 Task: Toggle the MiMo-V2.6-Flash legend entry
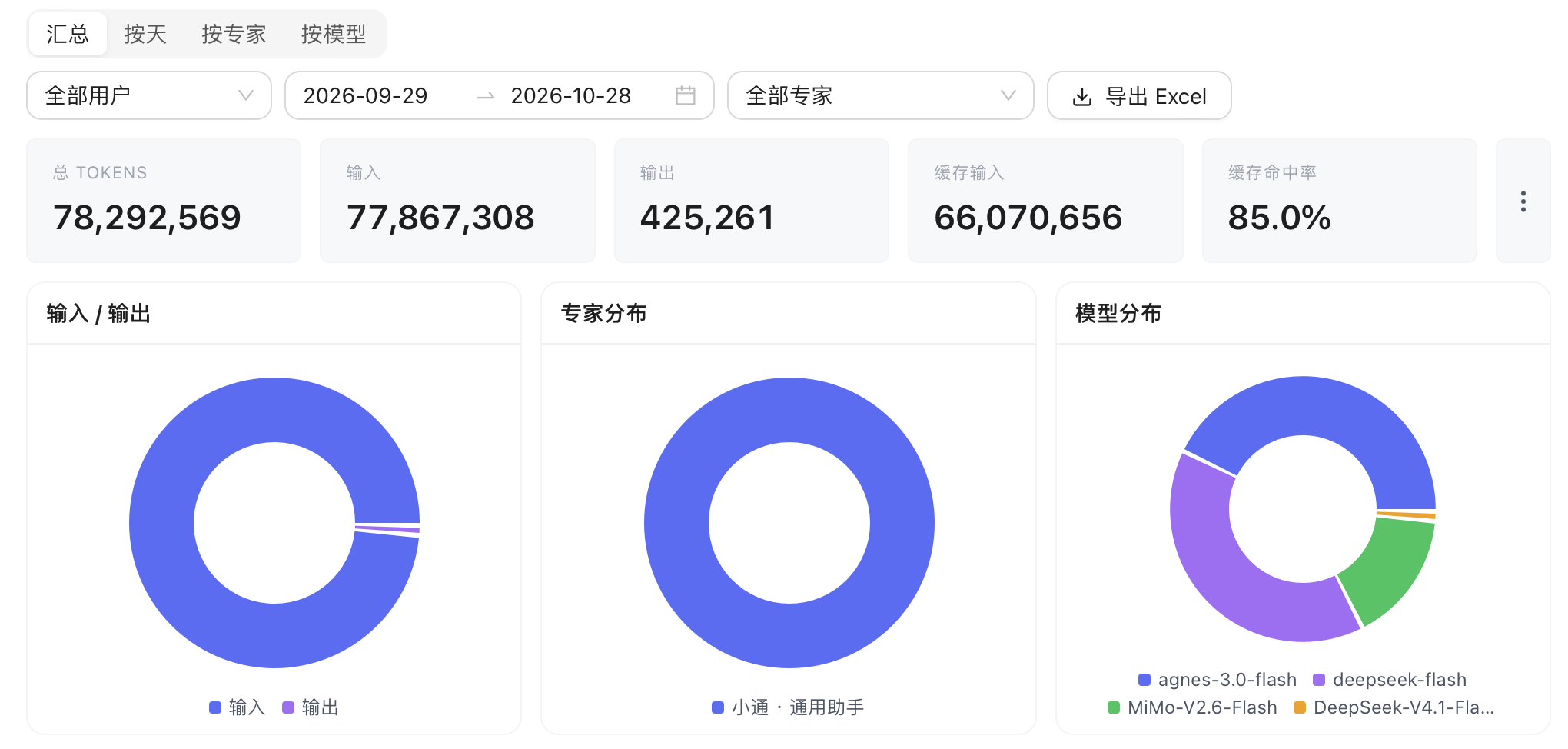point(1192,707)
